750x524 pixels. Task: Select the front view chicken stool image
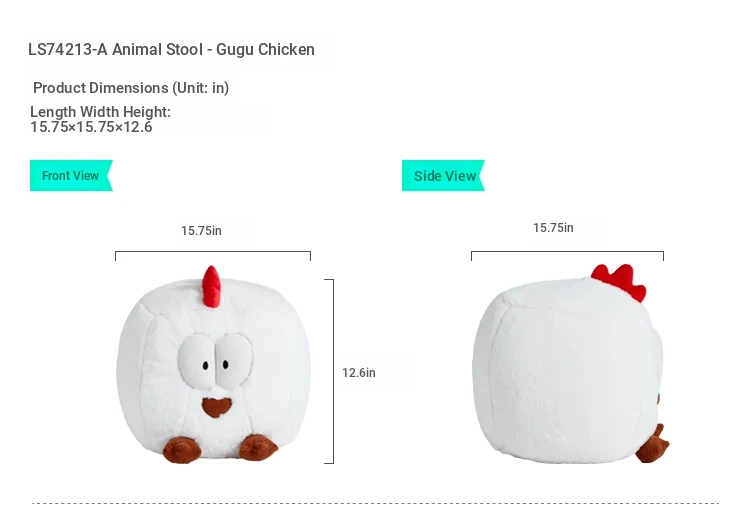[x=213, y=364]
